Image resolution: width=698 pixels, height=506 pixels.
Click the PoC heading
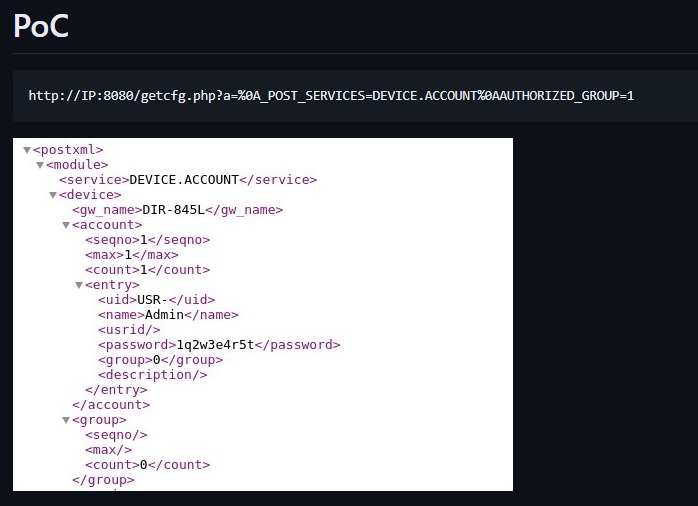point(41,26)
